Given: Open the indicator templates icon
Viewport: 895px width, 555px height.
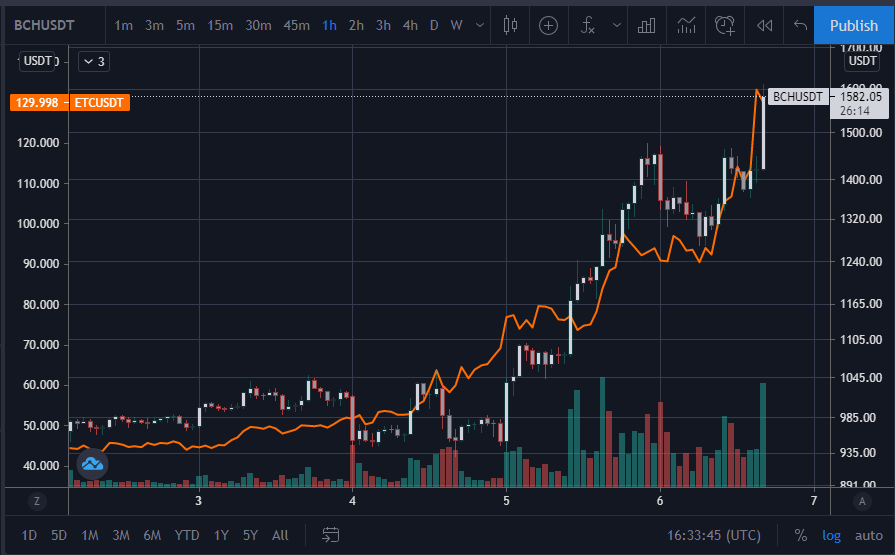Looking at the screenshot, I should (686, 25).
